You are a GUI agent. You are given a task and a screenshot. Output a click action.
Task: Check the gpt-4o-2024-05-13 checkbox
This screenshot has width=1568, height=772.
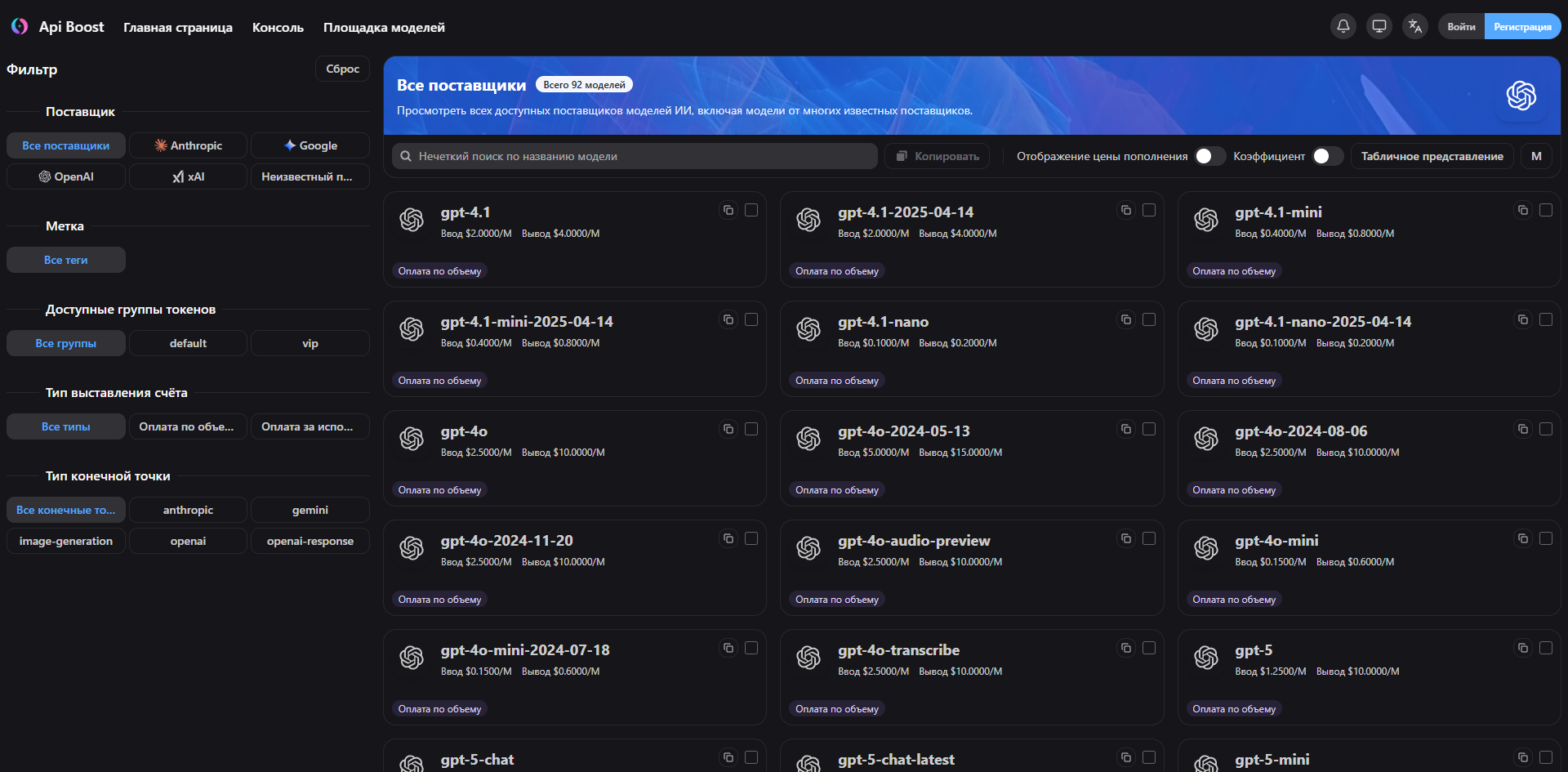click(1149, 429)
